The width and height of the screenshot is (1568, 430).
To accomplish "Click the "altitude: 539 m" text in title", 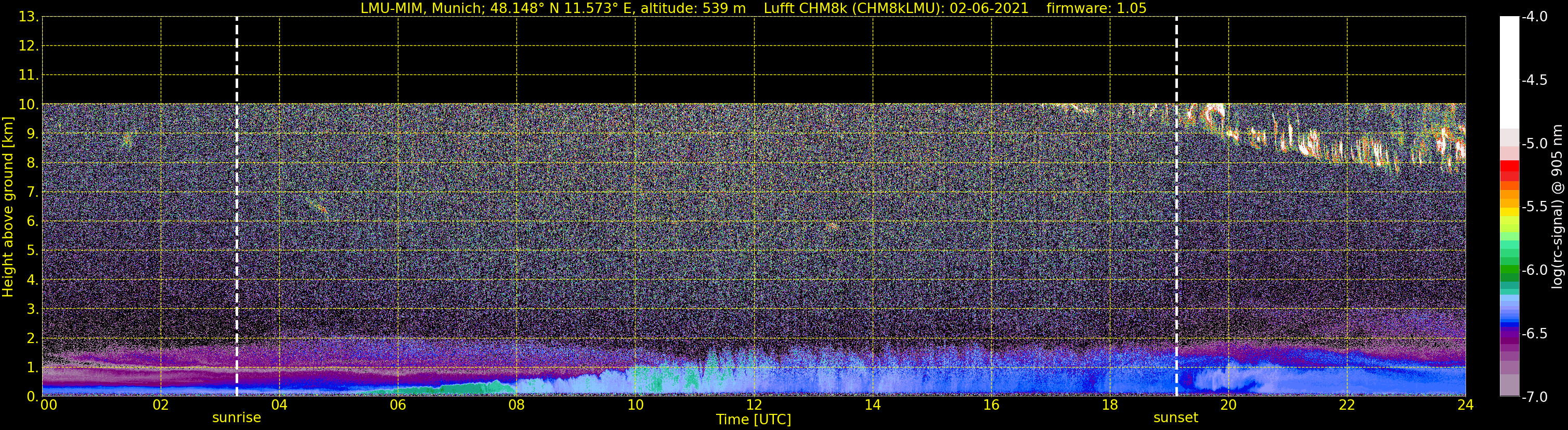I will tap(693, 8).
